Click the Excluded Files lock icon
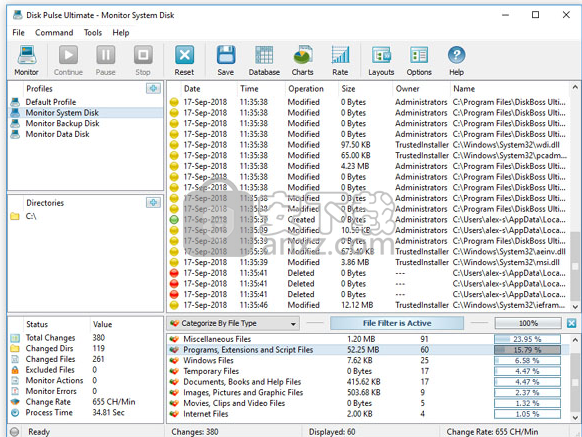 click(x=15, y=370)
